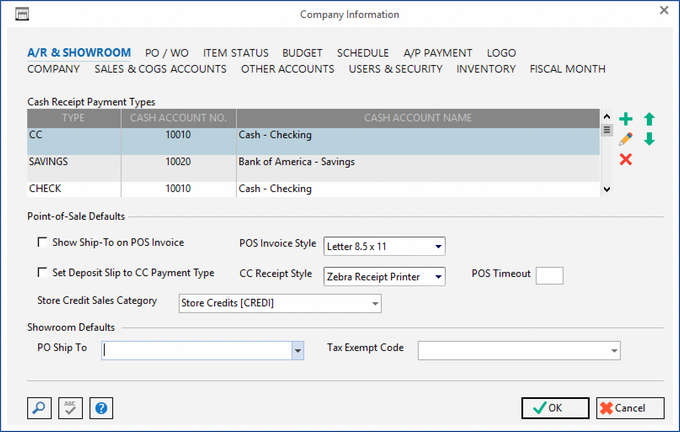
Task: Click the magnifying glass search button
Action: point(39,408)
